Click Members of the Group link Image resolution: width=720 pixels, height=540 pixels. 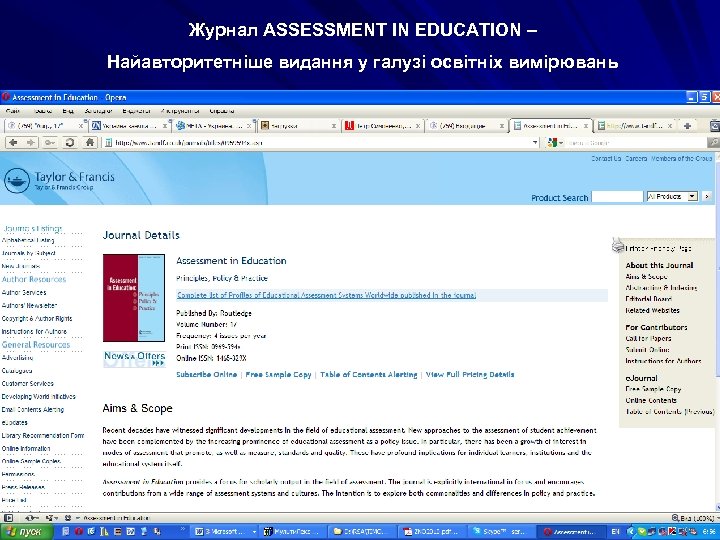(x=682, y=158)
